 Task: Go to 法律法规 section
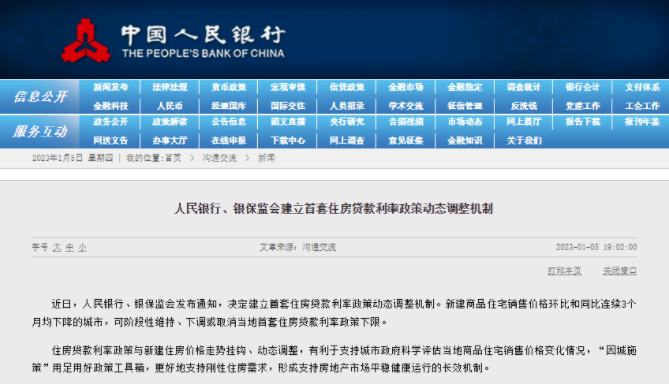pyautogui.click(x=170, y=87)
